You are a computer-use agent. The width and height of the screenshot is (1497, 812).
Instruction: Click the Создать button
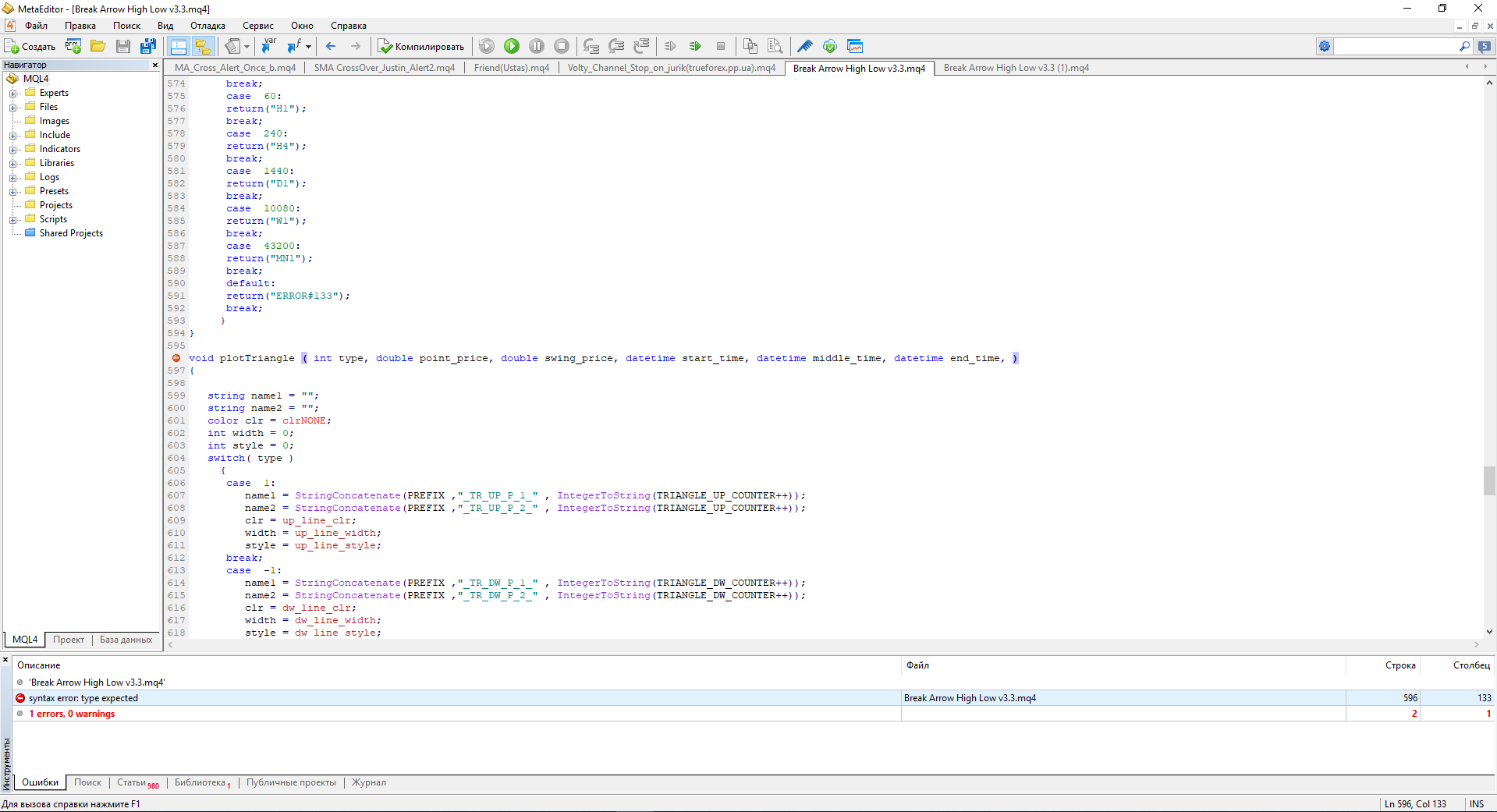(31, 47)
